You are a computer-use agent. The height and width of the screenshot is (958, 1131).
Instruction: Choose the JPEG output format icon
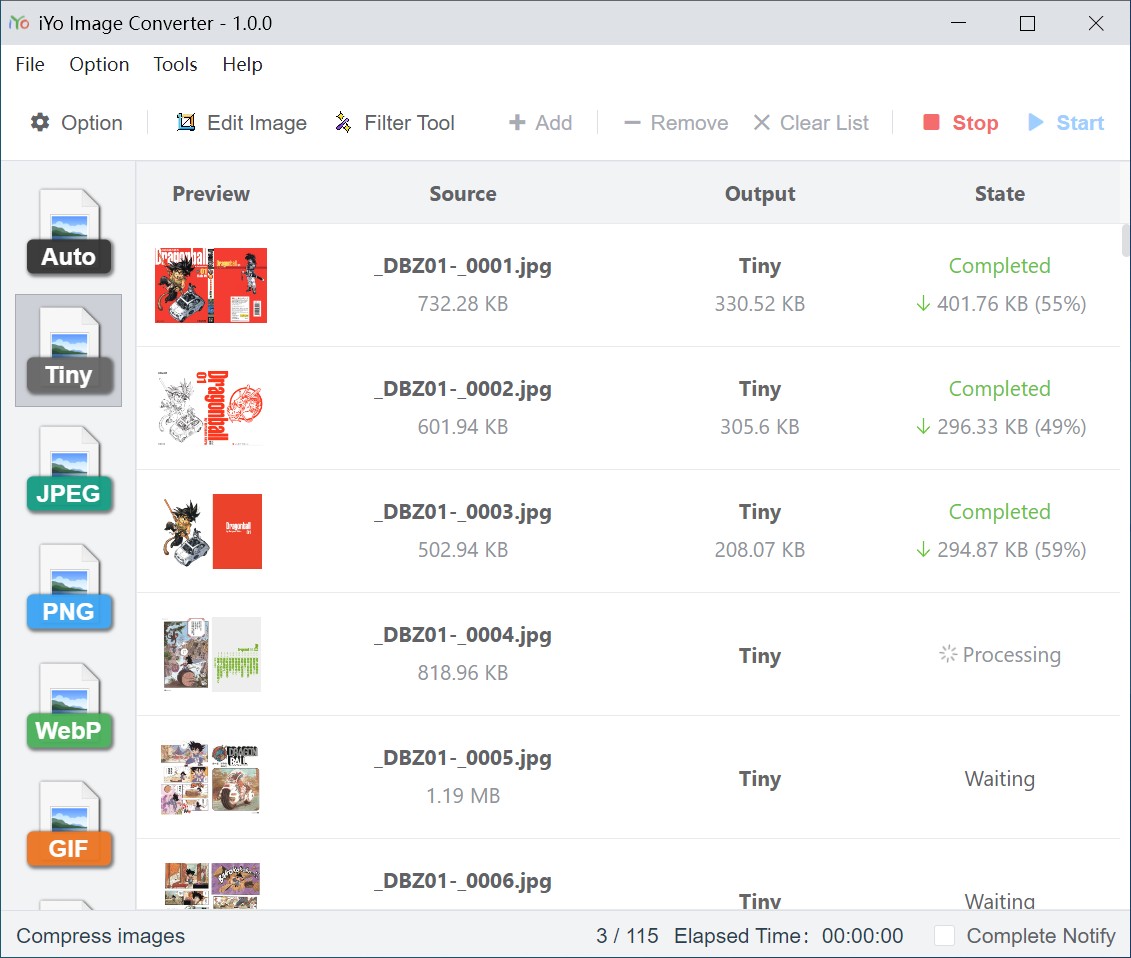coord(68,470)
